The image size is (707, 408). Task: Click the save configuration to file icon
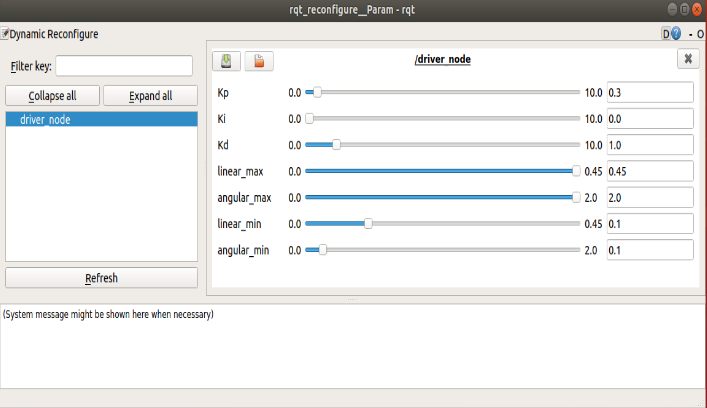(228, 61)
